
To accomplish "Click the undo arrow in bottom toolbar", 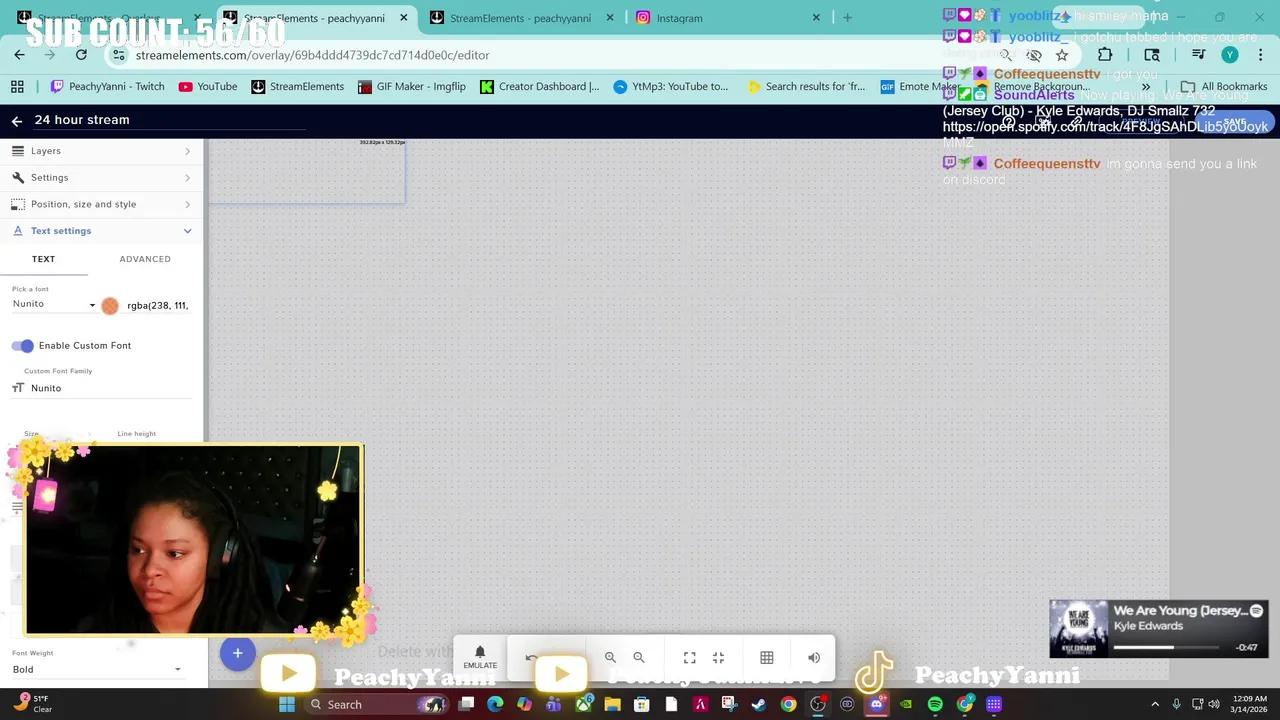I will coord(531,658).
